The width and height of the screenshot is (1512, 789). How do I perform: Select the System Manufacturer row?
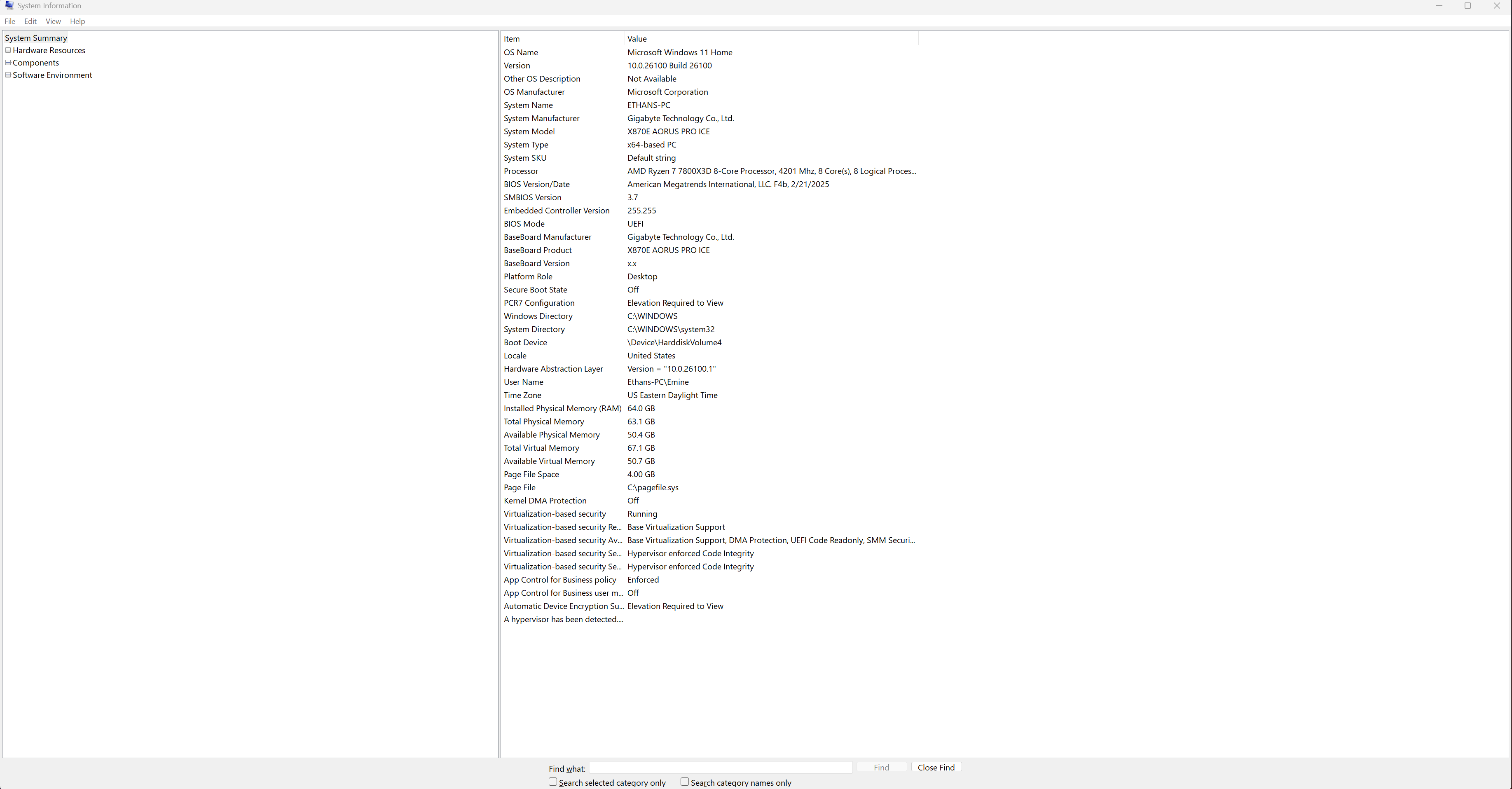pyautogui.click(x=709, y=119)
